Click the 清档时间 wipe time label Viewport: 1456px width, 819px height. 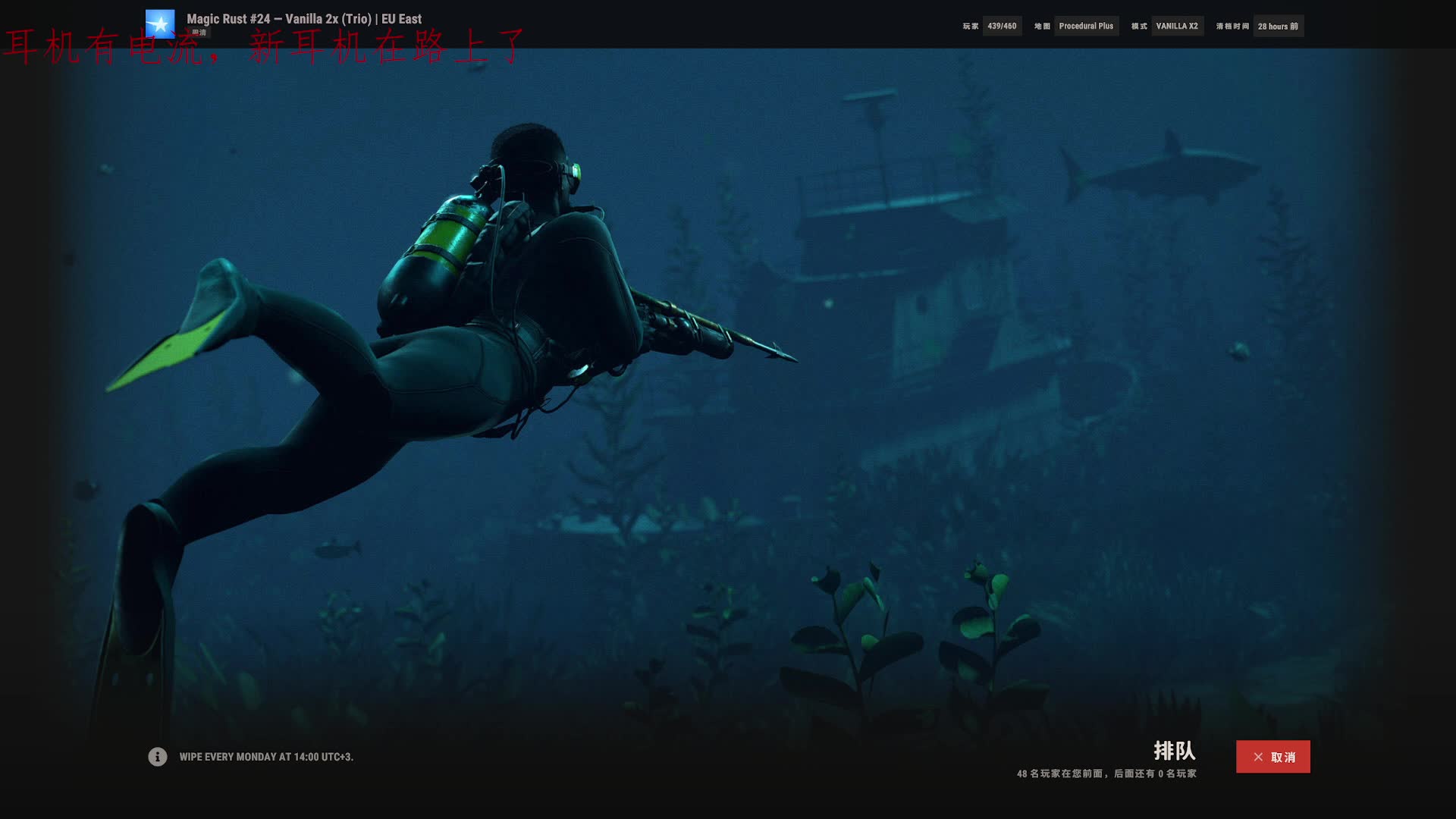click(x=1232, y=26)
